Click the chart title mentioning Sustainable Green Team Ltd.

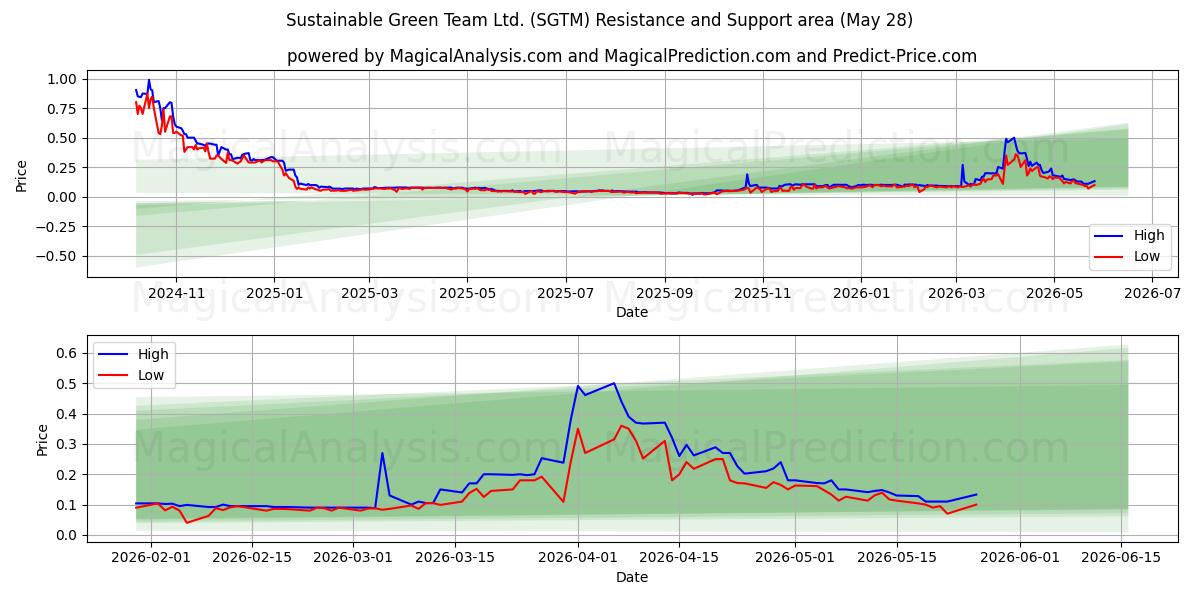point(599,20)
